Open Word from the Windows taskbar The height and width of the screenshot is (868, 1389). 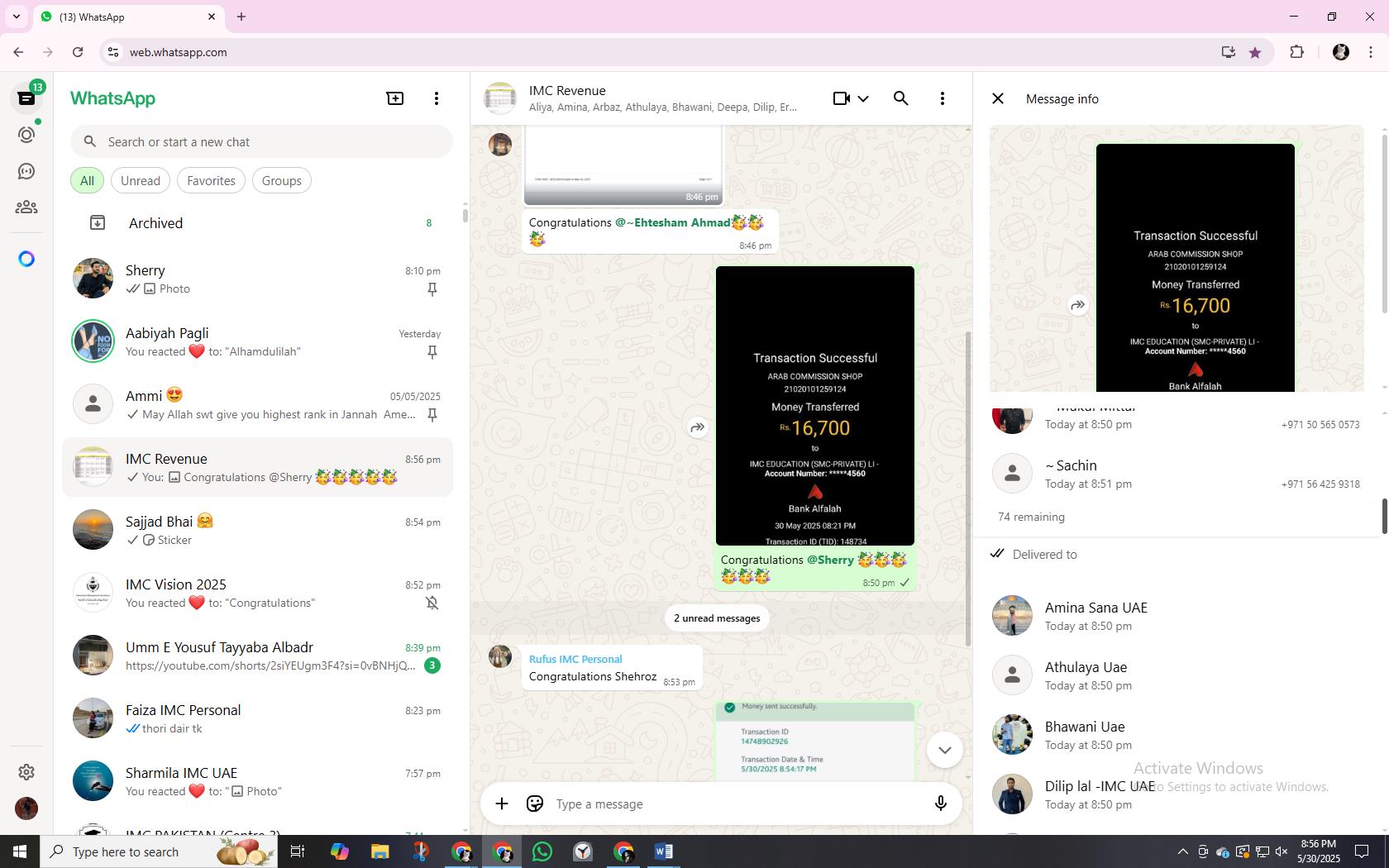[x=664, y=851]
